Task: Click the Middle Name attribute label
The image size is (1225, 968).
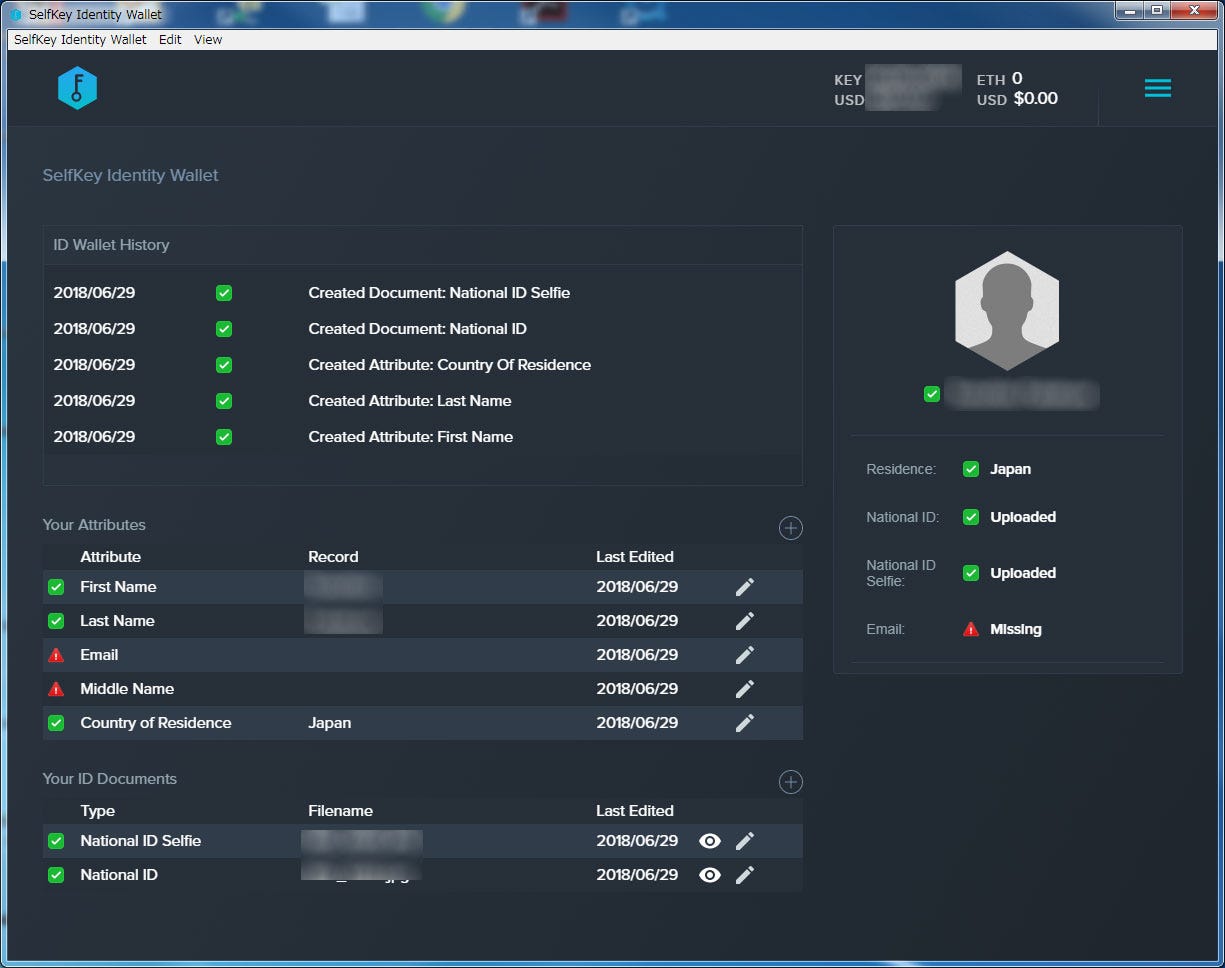Action: coord(127,689)
